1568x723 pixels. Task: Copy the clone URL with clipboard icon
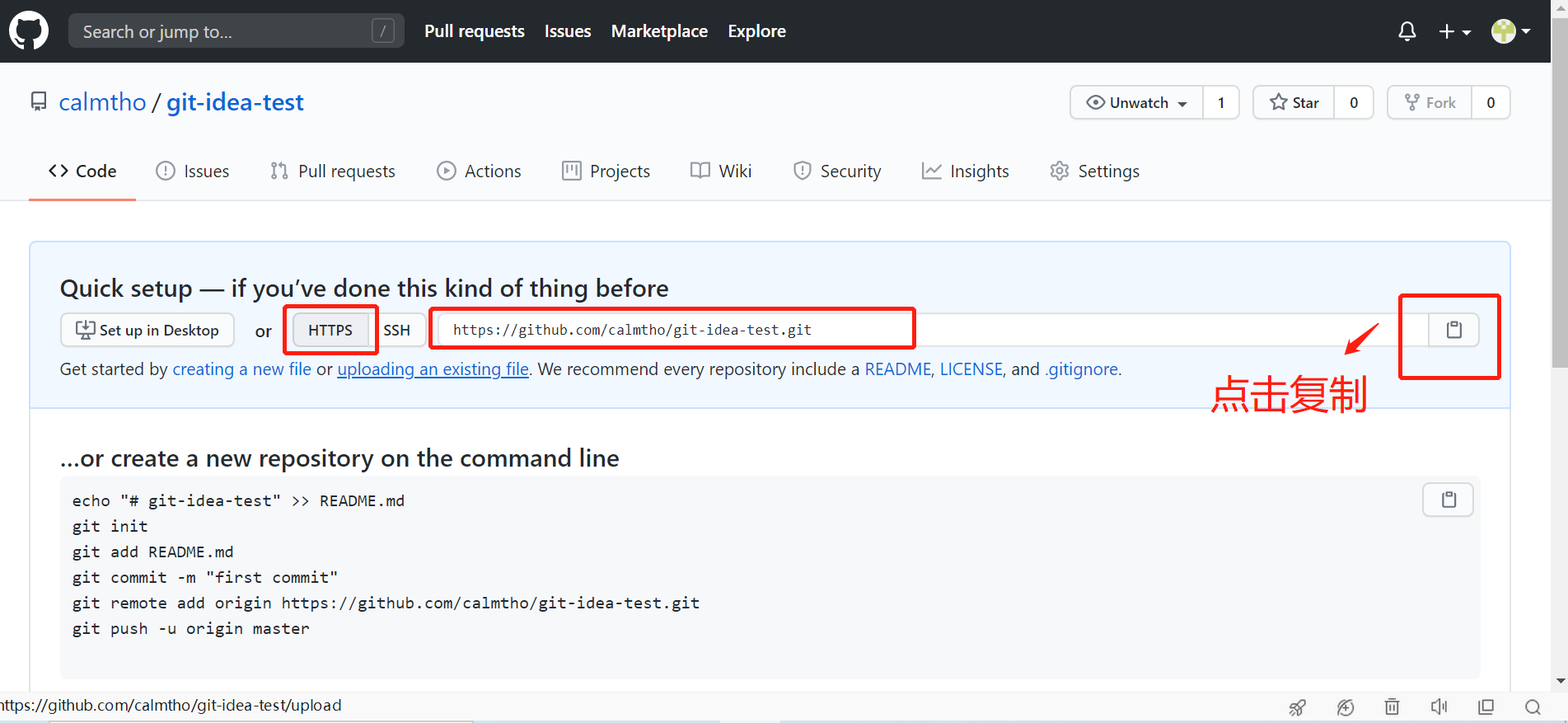(1454, 330)
